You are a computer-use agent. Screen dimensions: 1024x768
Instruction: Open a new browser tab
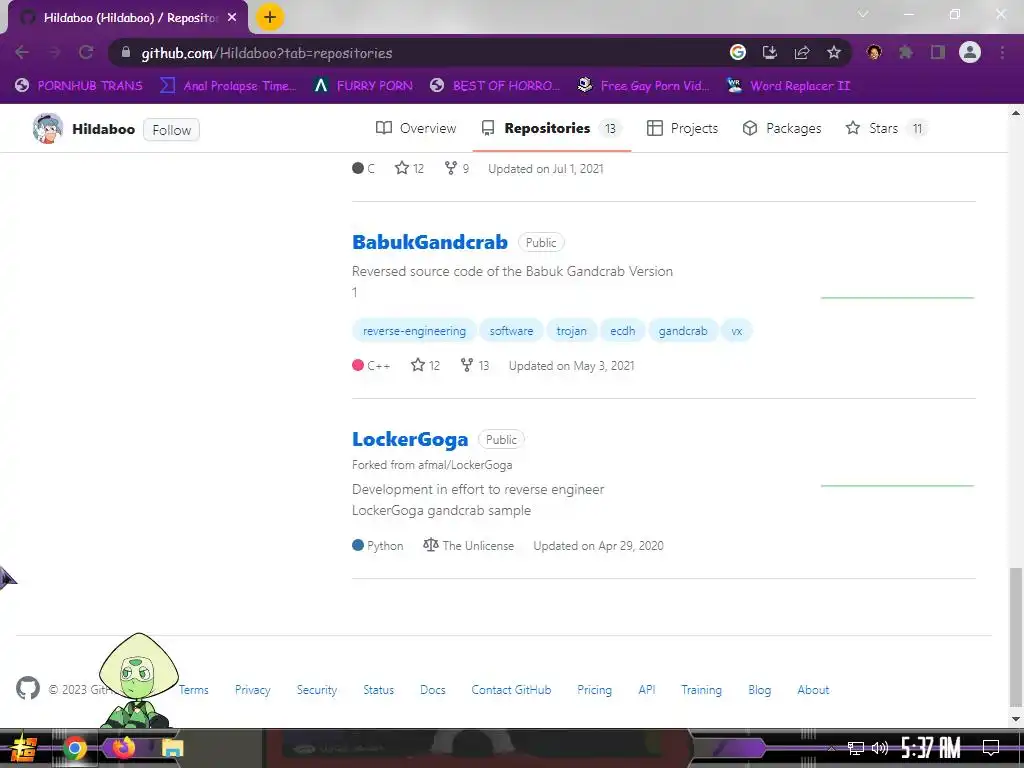[270, 17]
